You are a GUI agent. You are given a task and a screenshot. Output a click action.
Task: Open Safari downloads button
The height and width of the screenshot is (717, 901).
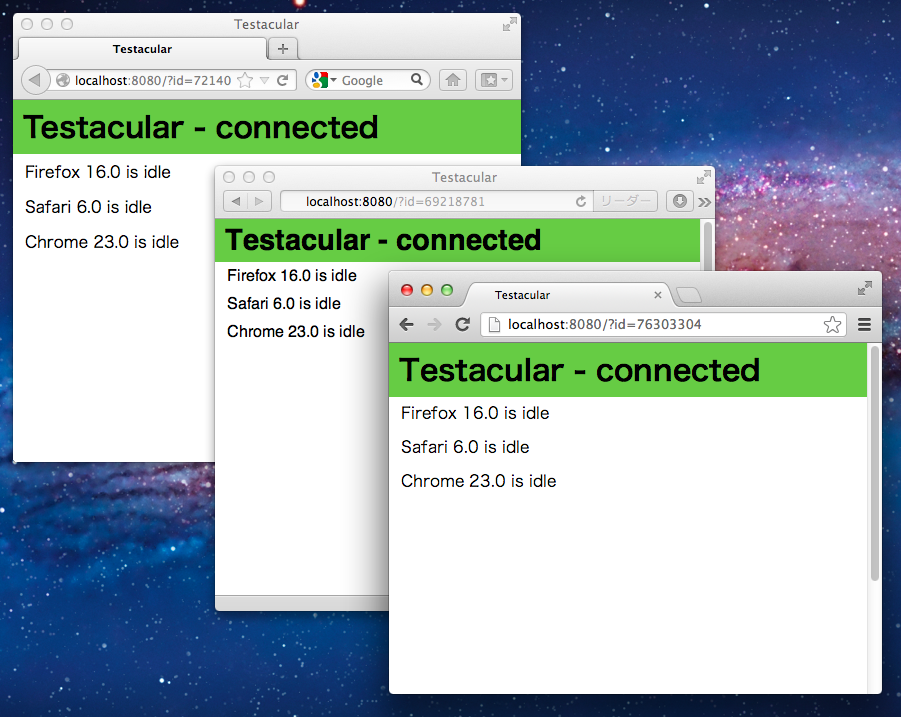(x=679, y=201)
